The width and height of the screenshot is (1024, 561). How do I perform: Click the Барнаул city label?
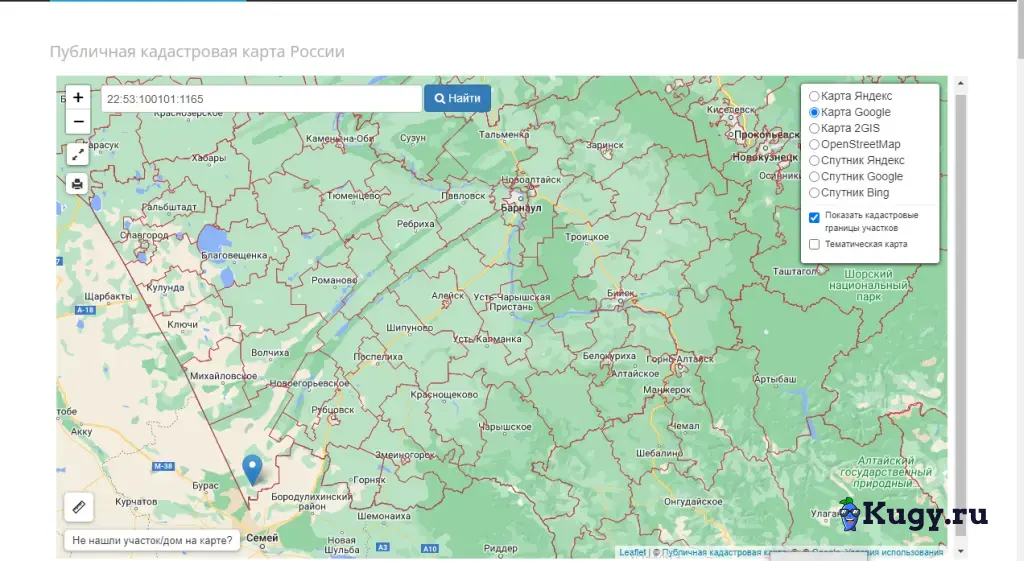pos(521,208)
